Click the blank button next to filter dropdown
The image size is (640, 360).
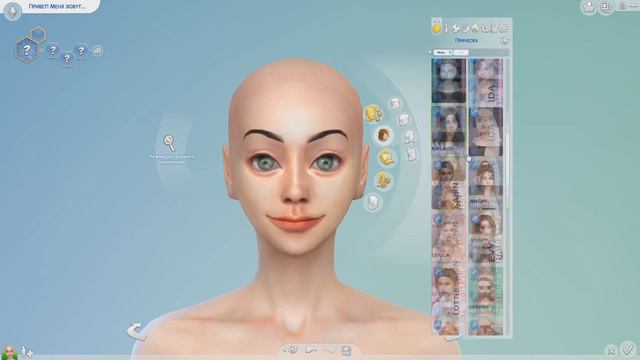point(461,53)
